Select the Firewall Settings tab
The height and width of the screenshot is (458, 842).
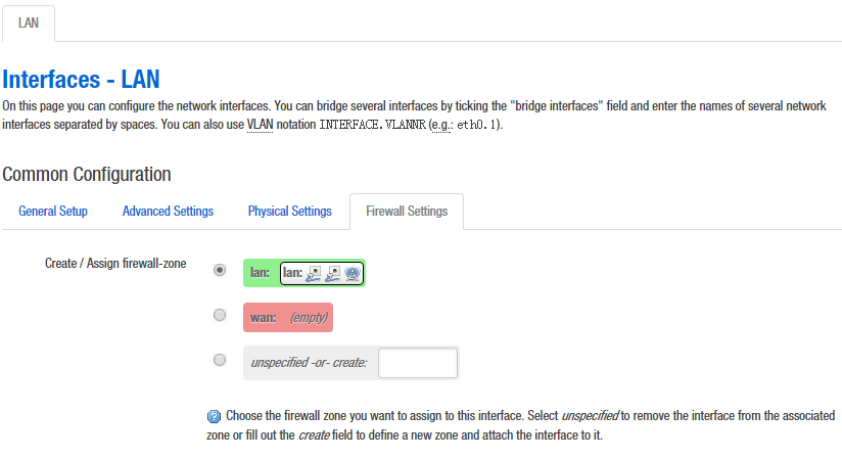tap(407, 211)
